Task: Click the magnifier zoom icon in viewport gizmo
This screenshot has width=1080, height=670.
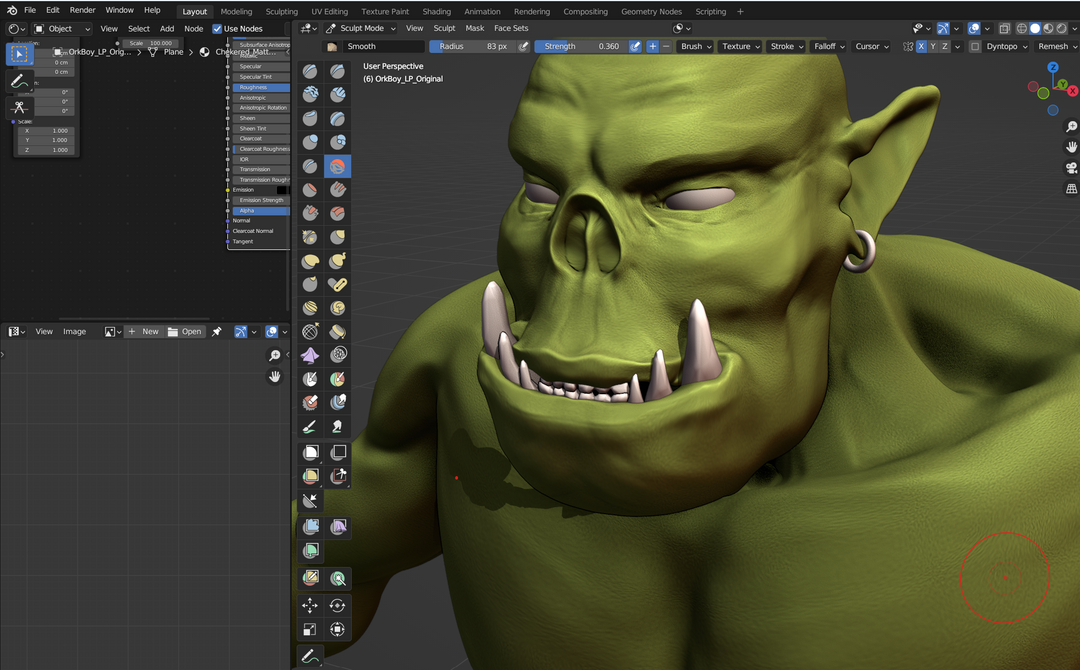Action: 1071,126
